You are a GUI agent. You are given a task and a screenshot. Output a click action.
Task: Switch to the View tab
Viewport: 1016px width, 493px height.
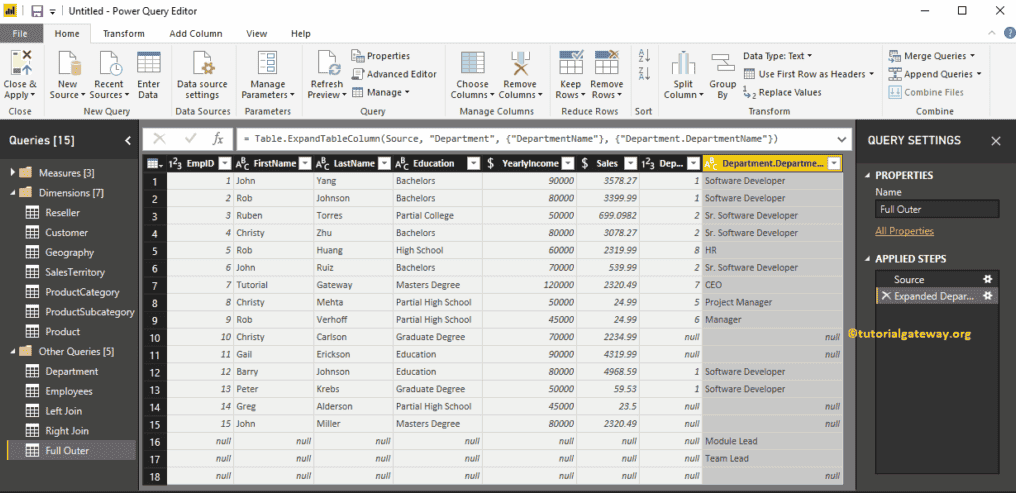[x=257, y=34]
